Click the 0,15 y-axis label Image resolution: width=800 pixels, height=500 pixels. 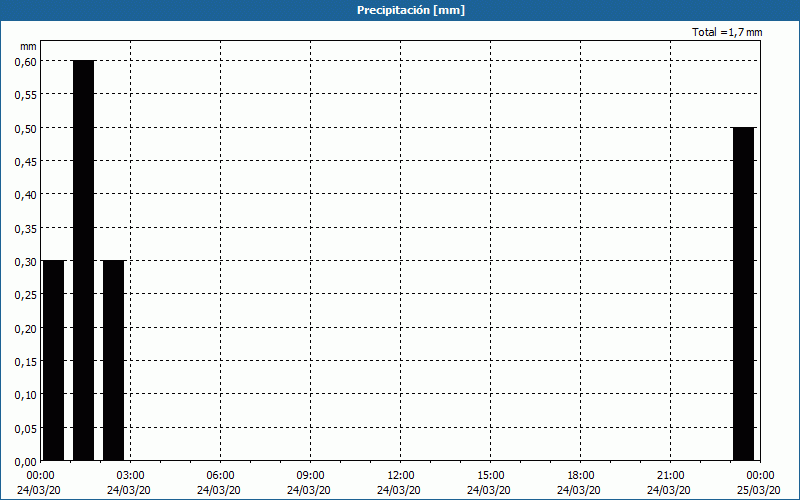[26, 362]
